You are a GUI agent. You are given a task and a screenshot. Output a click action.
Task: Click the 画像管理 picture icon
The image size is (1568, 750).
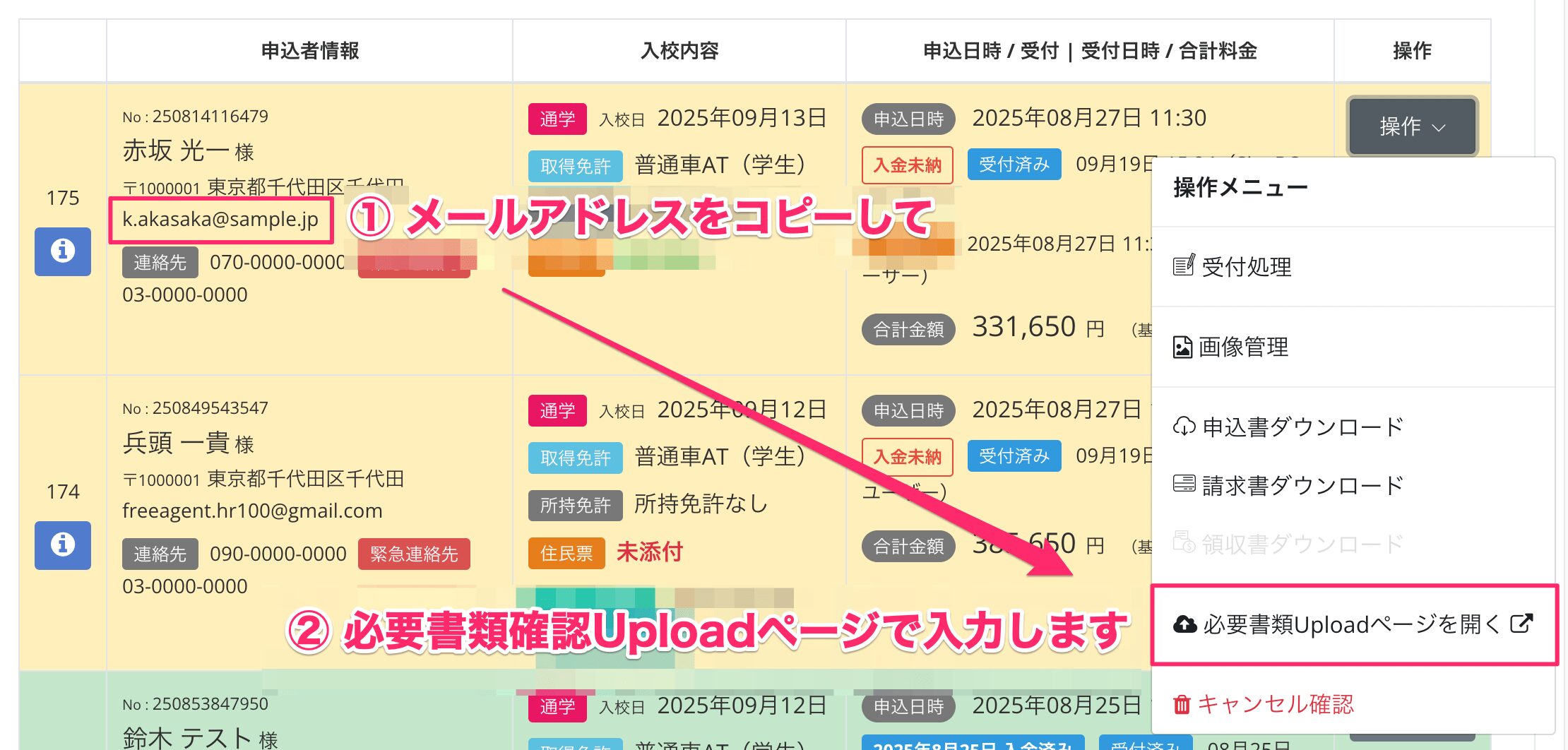click(x=1182, y=347)
